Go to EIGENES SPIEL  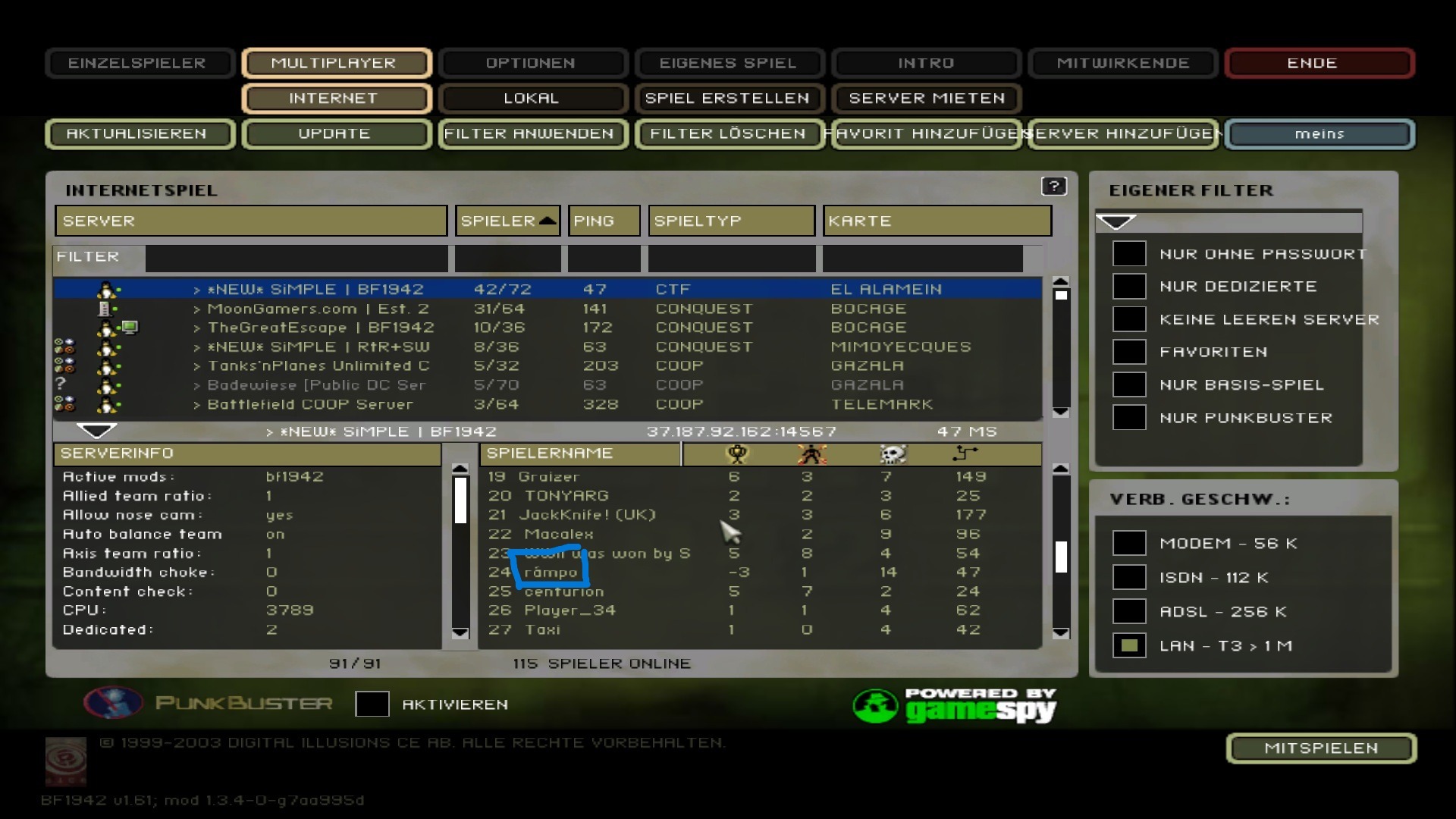(x=730, y=63)
